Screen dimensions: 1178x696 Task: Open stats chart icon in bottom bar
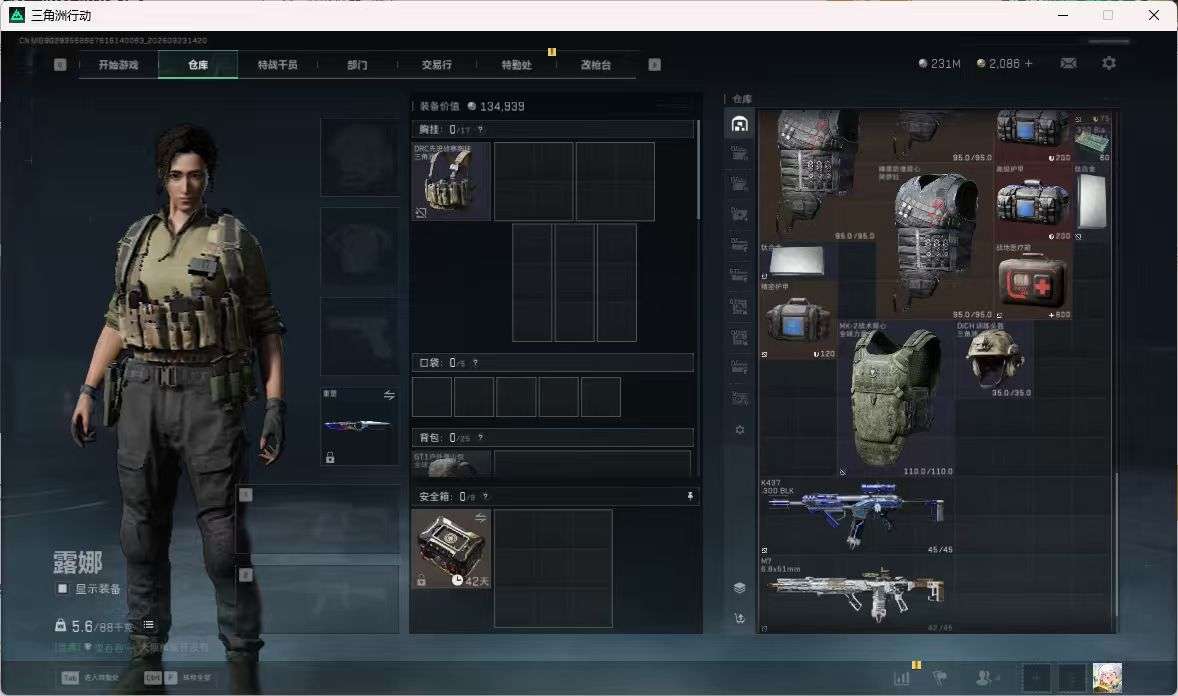point(902,678)
